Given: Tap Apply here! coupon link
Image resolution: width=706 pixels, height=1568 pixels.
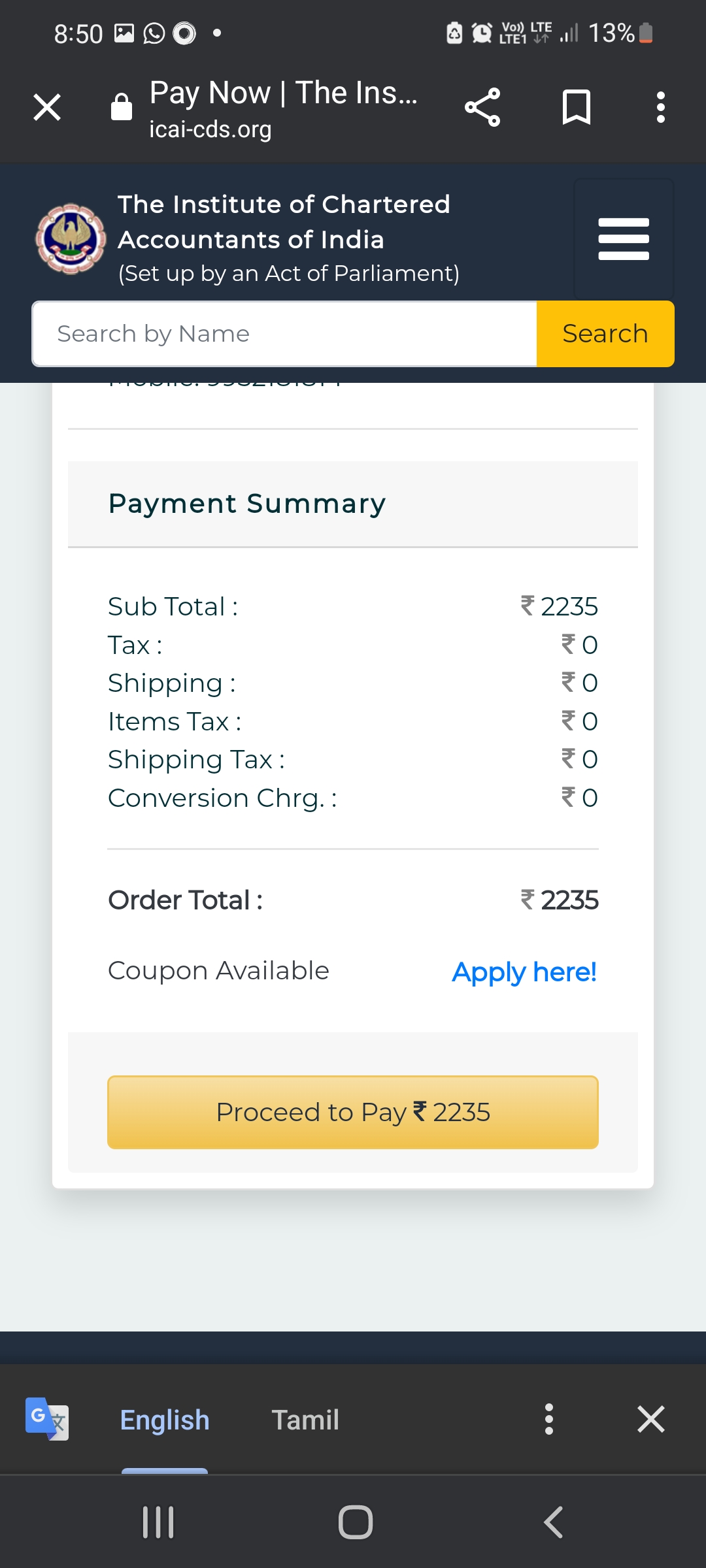Looking at the screenshot, I should [524, 972].
